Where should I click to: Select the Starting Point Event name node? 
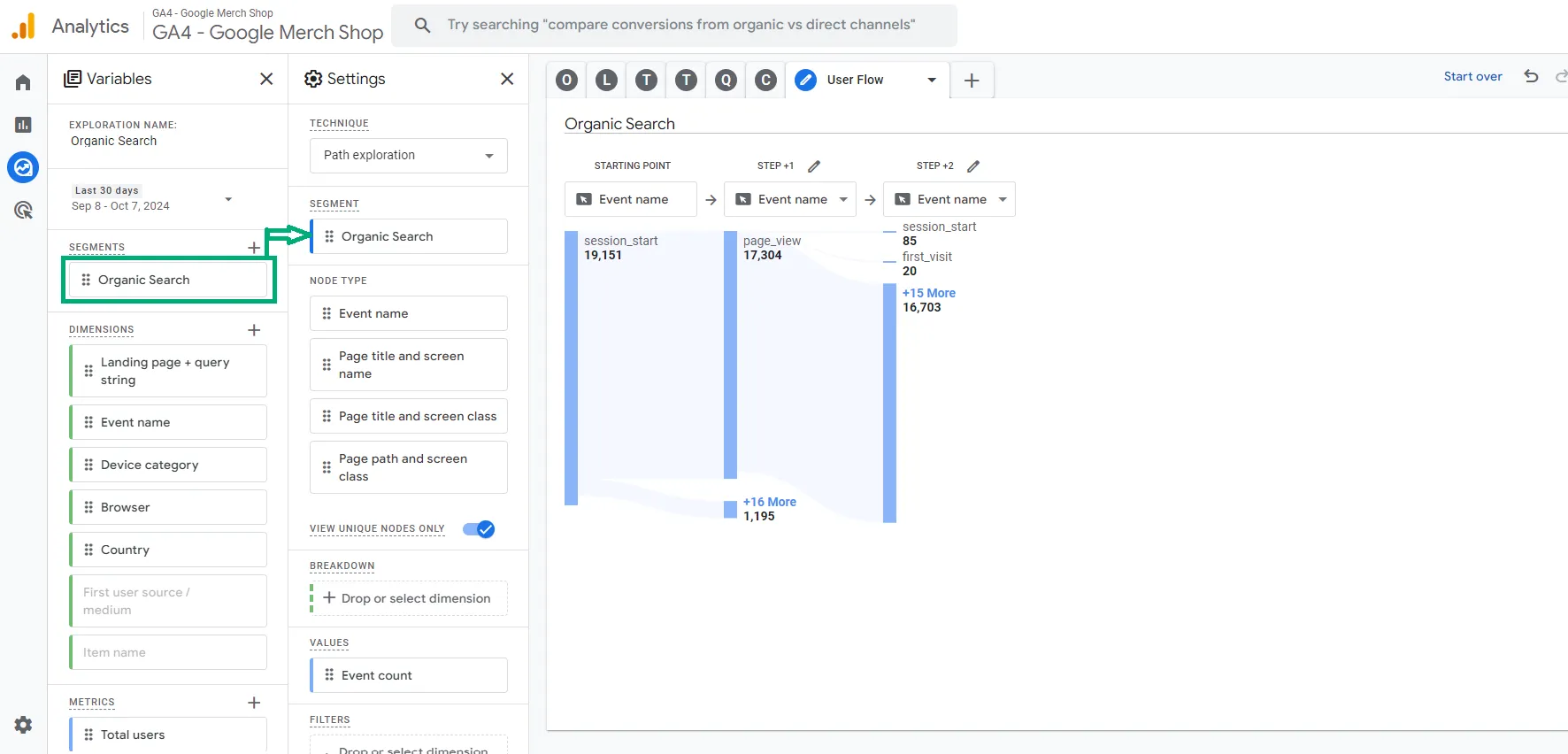[631, 199]
